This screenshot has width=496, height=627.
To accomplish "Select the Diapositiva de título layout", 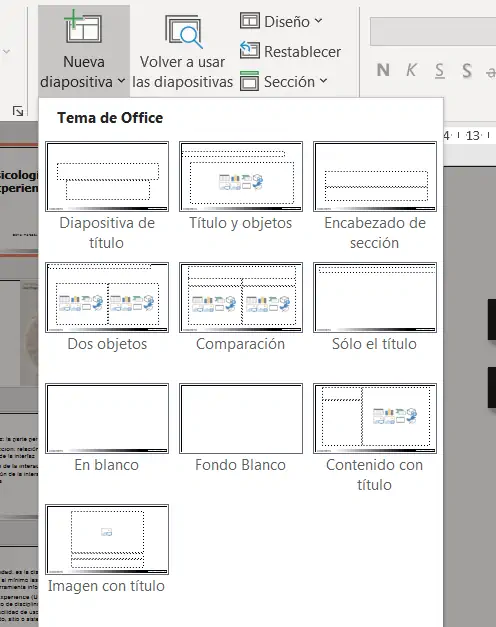I will pos(107,196).
